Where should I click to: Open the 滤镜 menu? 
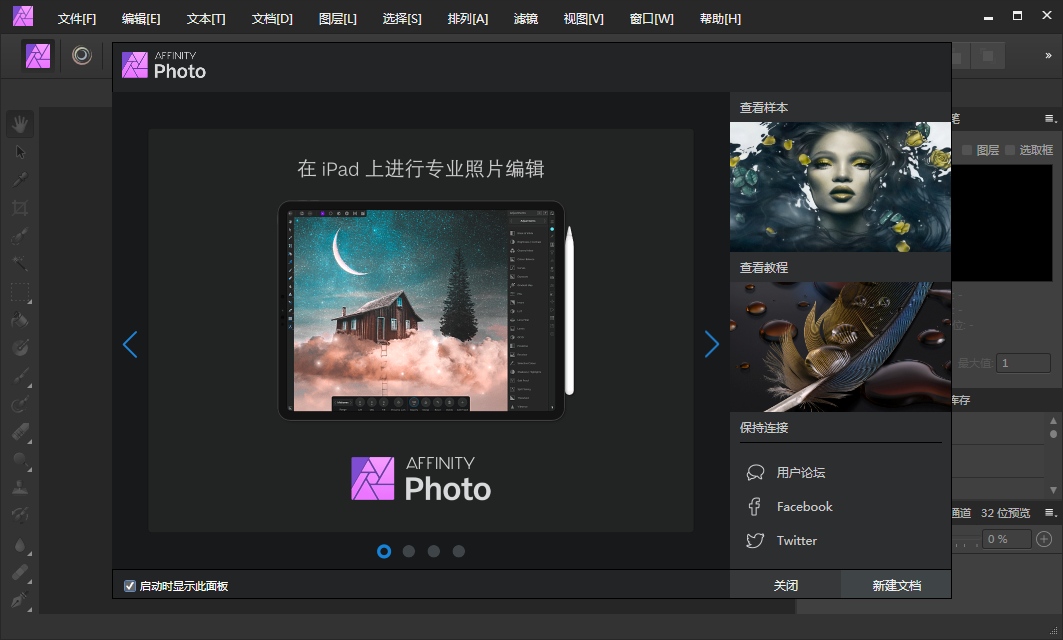click(x=526, y=19)
